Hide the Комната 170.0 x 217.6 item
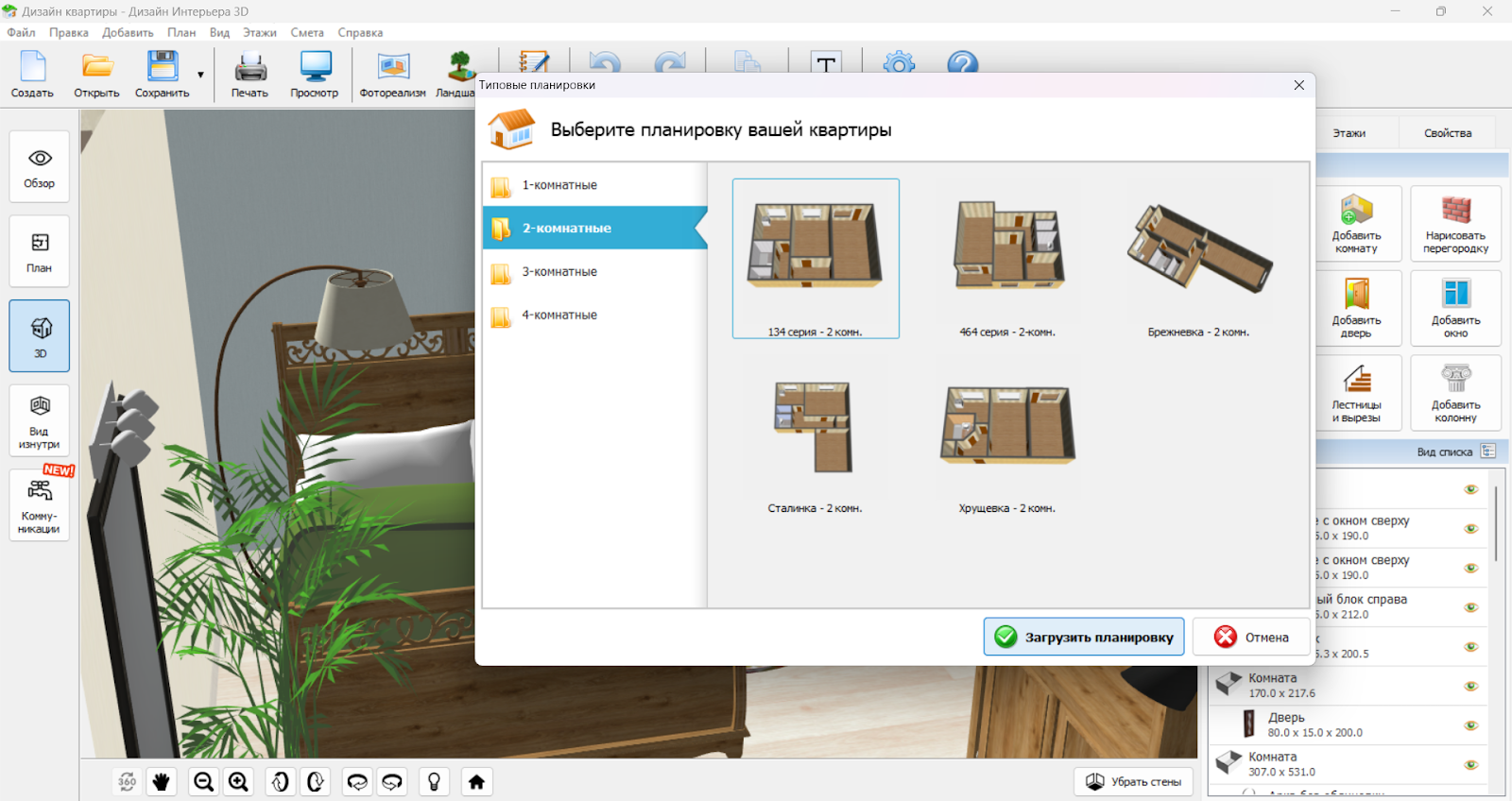The width and height of the screenshot is (1512, 801). tap(1470, 686)
